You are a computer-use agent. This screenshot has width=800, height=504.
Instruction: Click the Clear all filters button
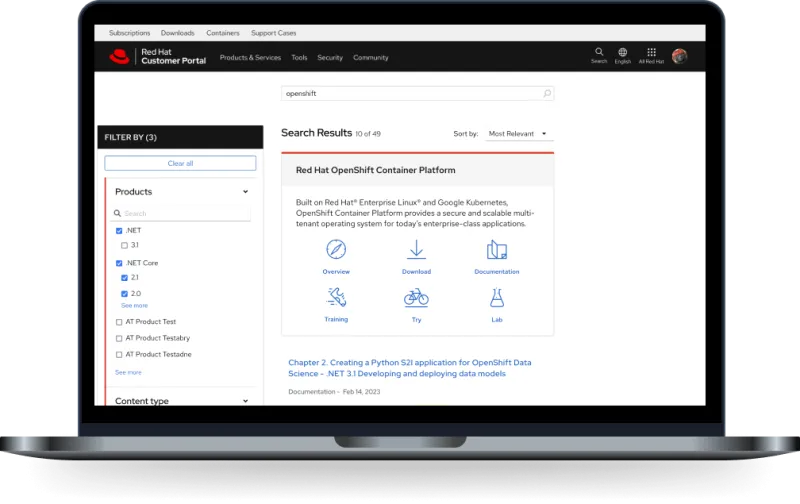tap(180, 163)
